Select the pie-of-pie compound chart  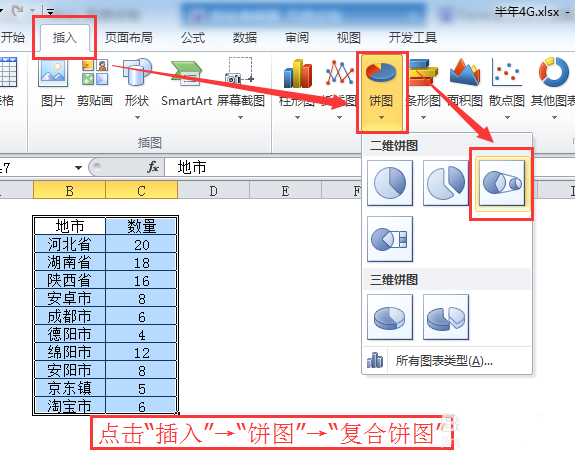[502, 183]
